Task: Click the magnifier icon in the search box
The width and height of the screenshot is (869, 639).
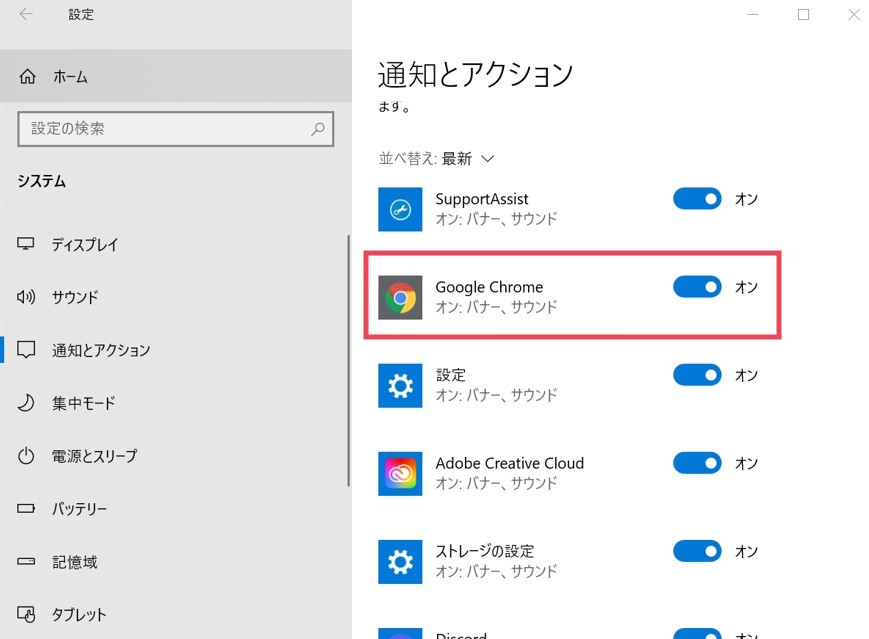Action: 318,129
